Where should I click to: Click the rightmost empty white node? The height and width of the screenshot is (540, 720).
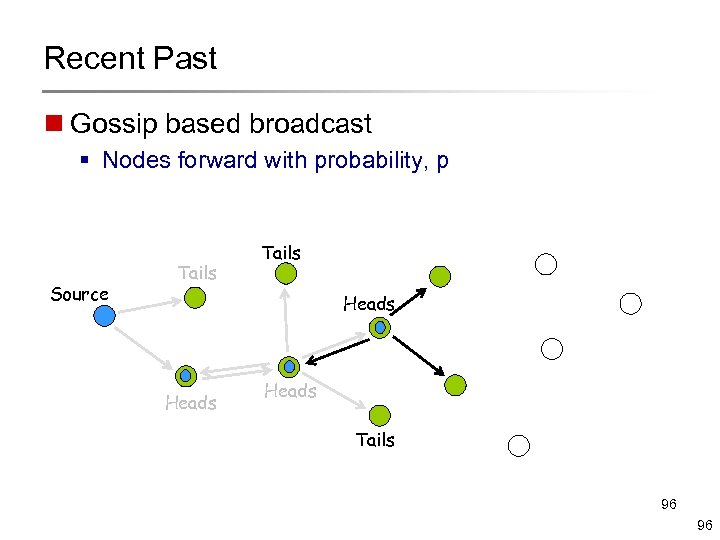tap(630, 303)
